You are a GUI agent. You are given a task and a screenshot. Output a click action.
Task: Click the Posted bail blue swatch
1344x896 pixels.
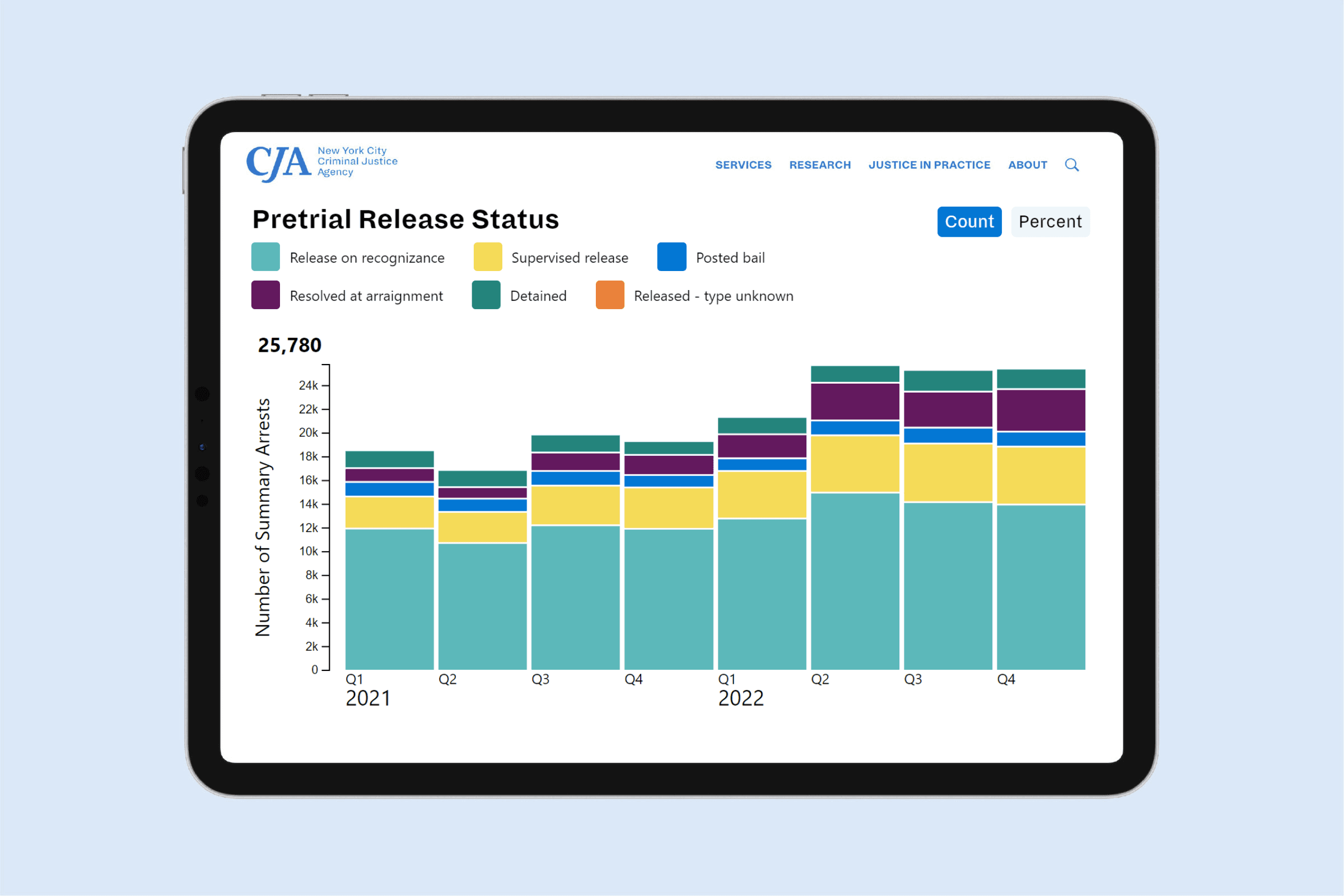click(671, 257)
